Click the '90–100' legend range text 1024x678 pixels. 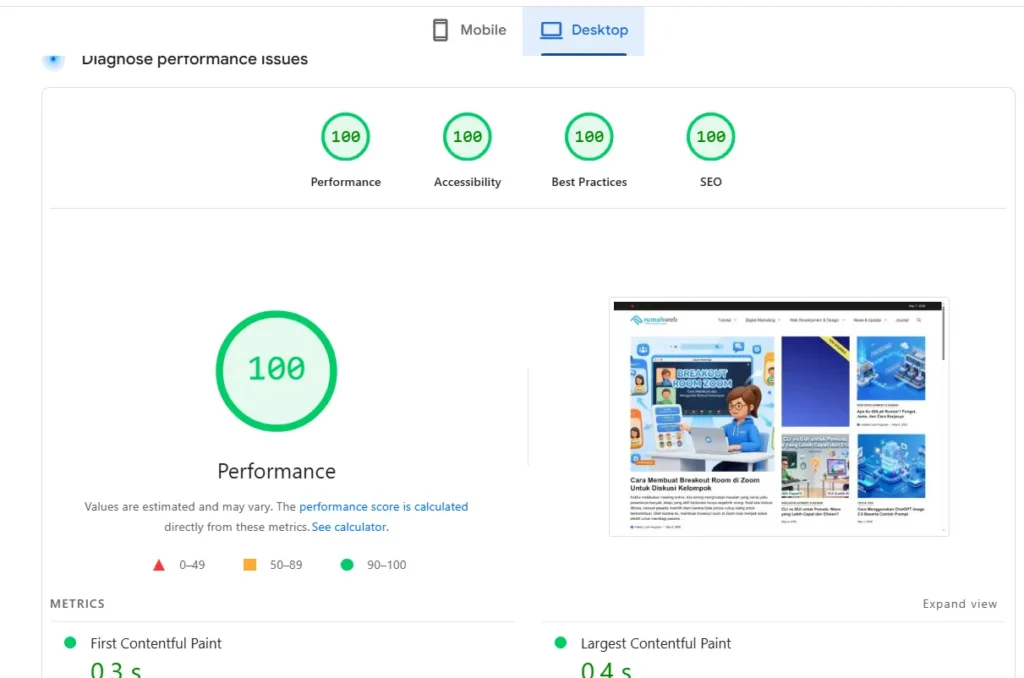pyautogui.click(x=387, y=565)
